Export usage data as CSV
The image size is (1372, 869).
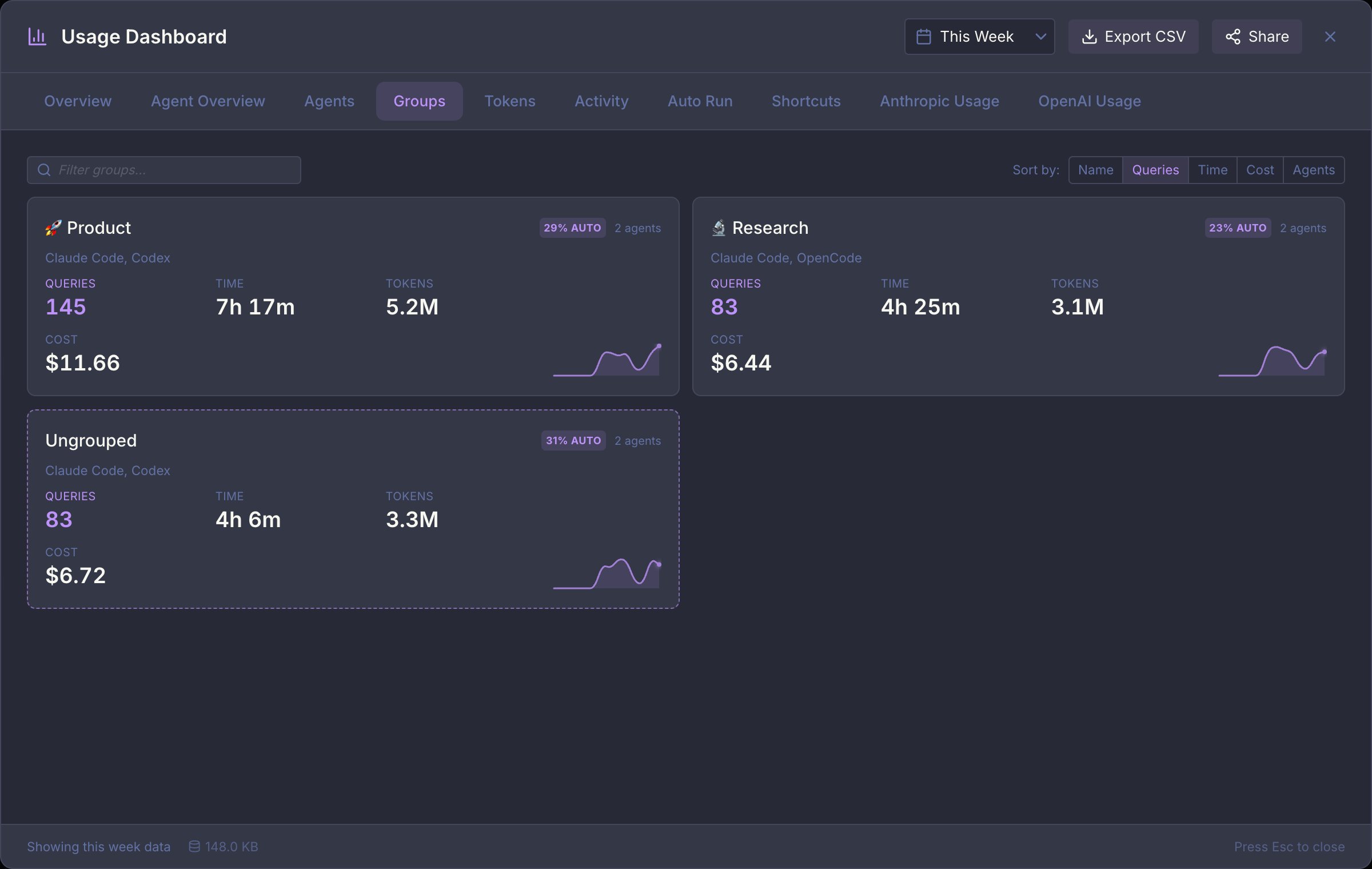[x=1133, y=37]
